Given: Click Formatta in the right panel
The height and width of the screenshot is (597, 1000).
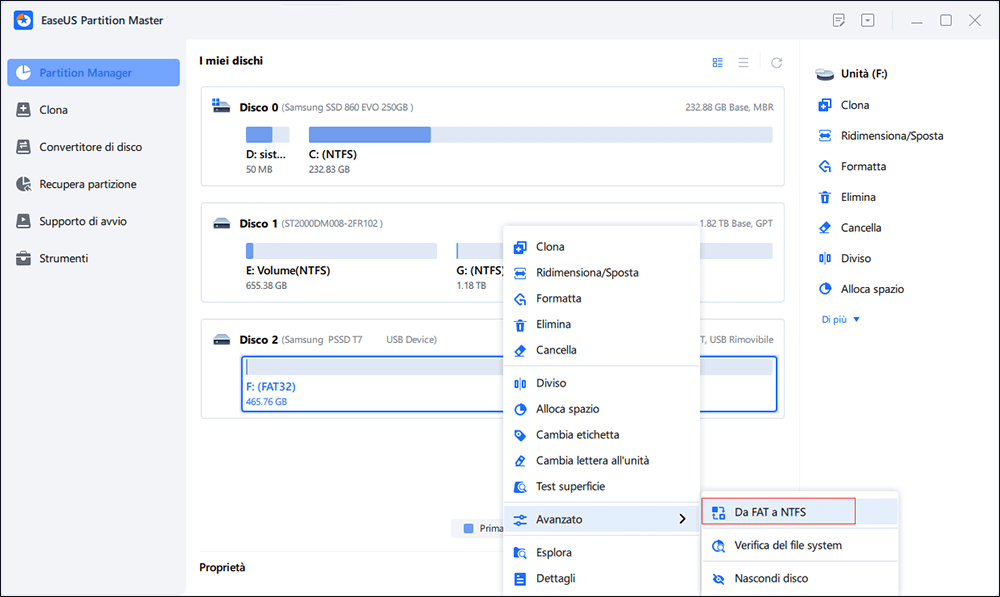Looking at the screenshot, I should (852, 166).
